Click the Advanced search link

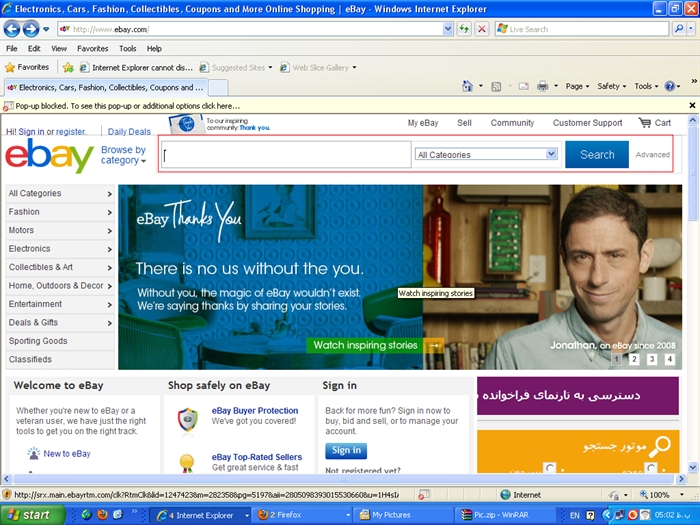pos(652,154)
